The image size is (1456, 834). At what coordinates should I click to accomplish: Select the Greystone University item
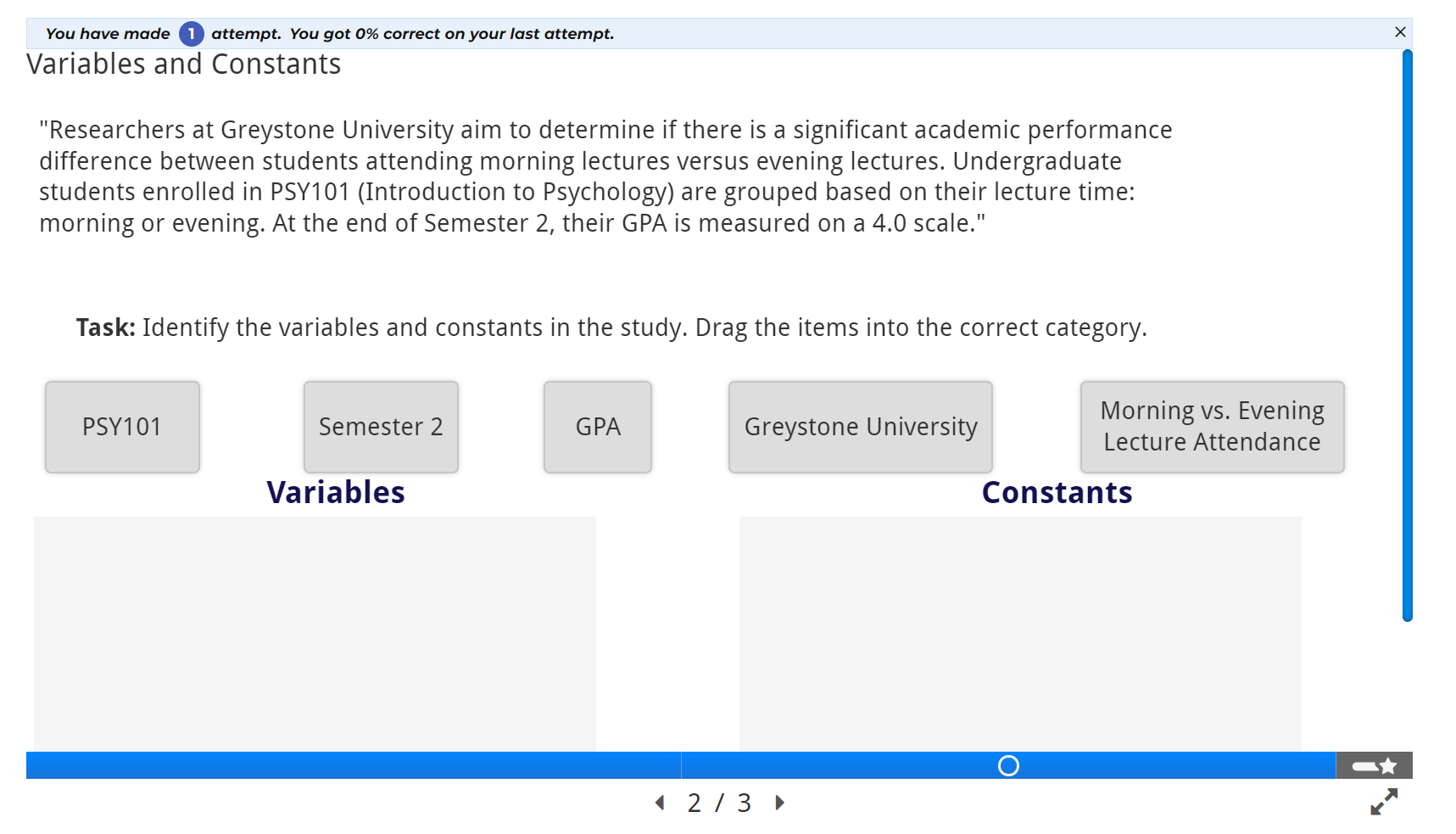pyautogui.click(x=861, y=427)
